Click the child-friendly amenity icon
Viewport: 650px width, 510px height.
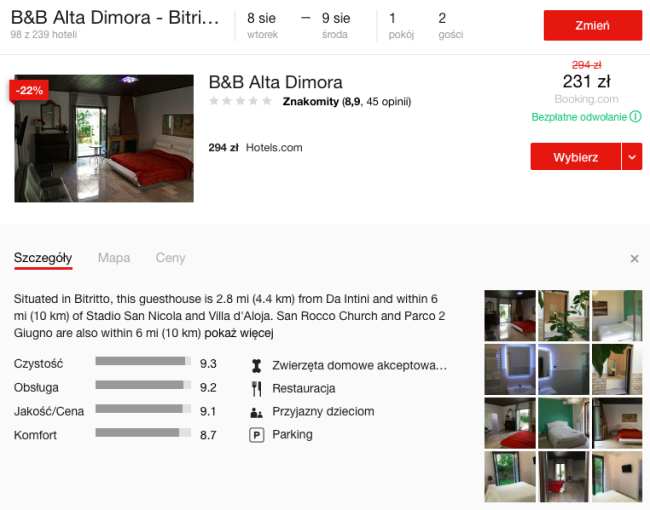(256, 411)
